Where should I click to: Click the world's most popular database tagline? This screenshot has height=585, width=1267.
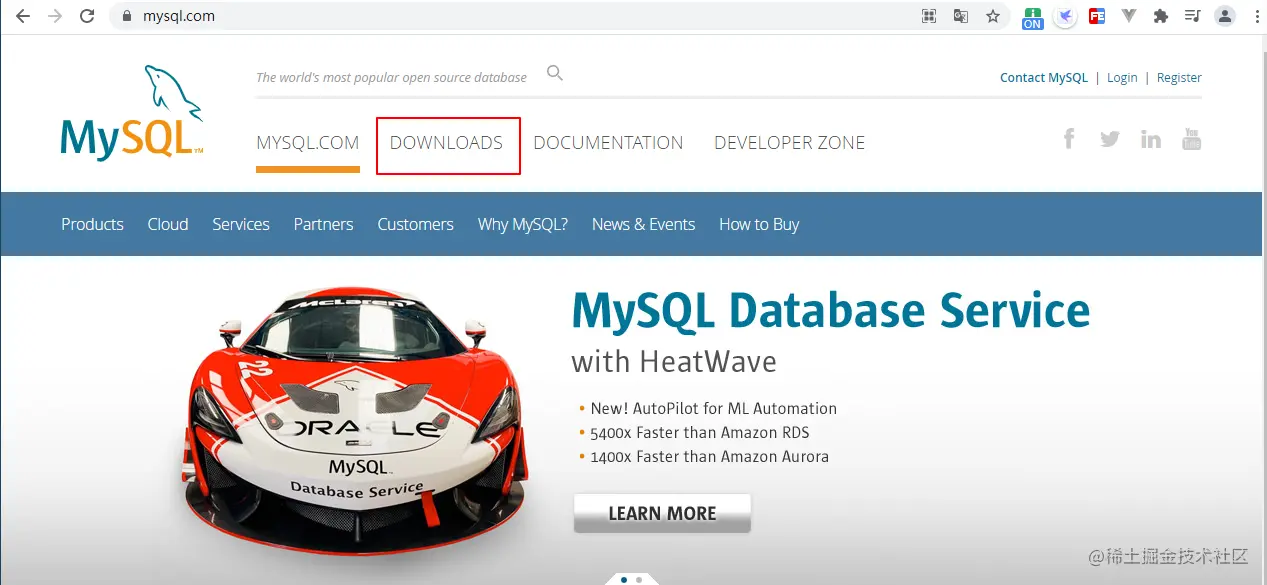tap(391, 77)
